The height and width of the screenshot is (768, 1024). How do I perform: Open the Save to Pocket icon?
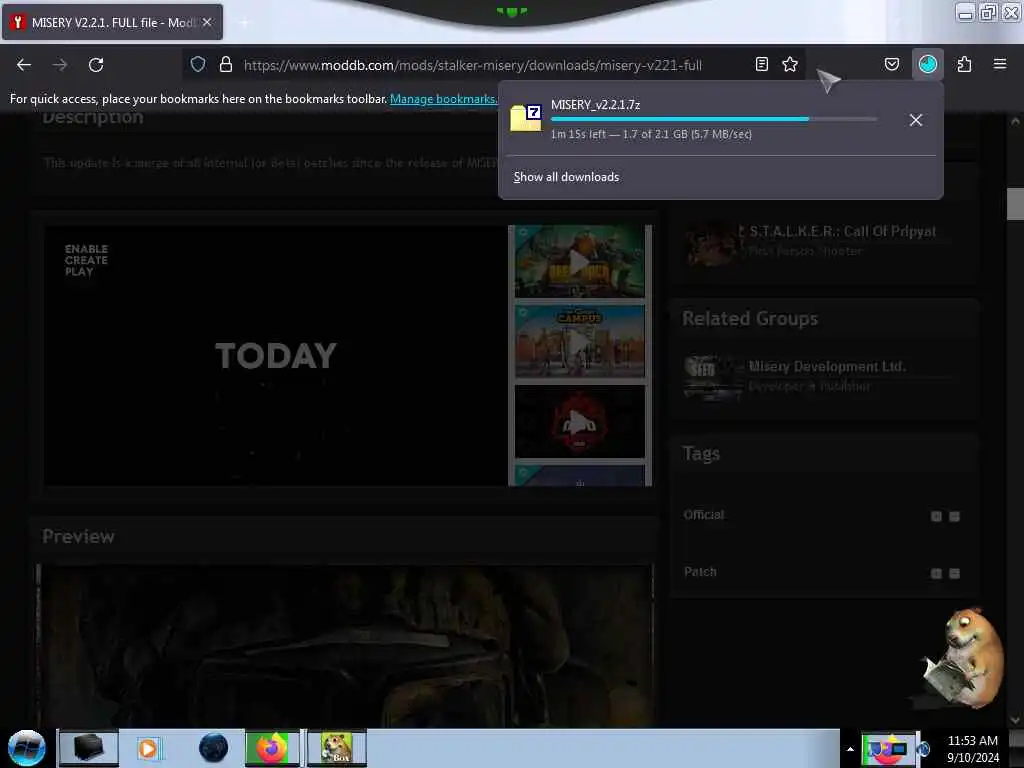pyautogui.click(x=891, y=64)
